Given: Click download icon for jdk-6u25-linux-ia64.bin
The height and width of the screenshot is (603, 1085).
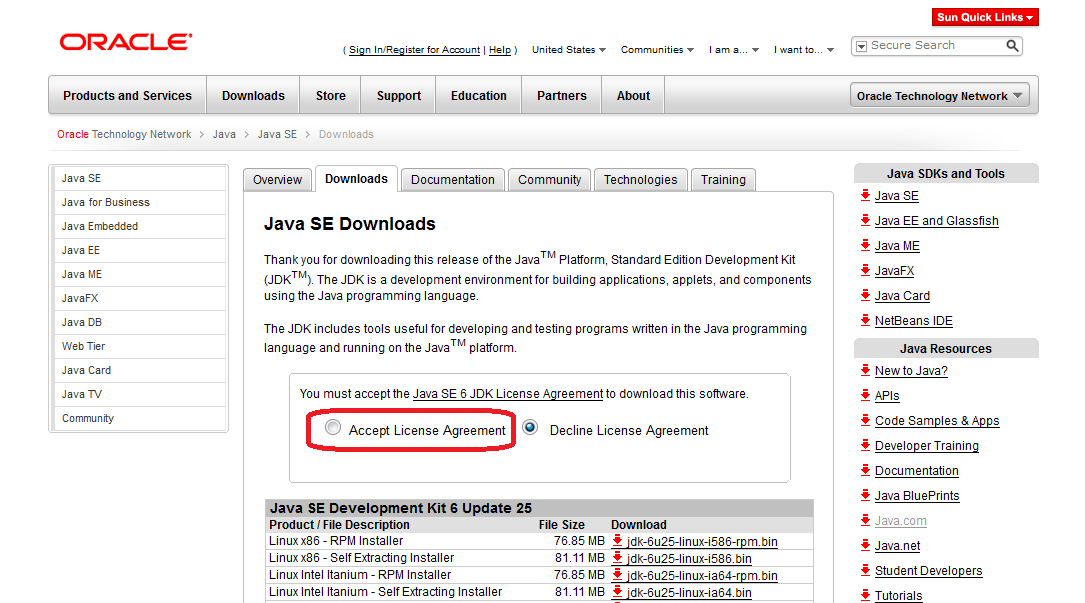Looking at the screenshot, I should pos(617,591).
